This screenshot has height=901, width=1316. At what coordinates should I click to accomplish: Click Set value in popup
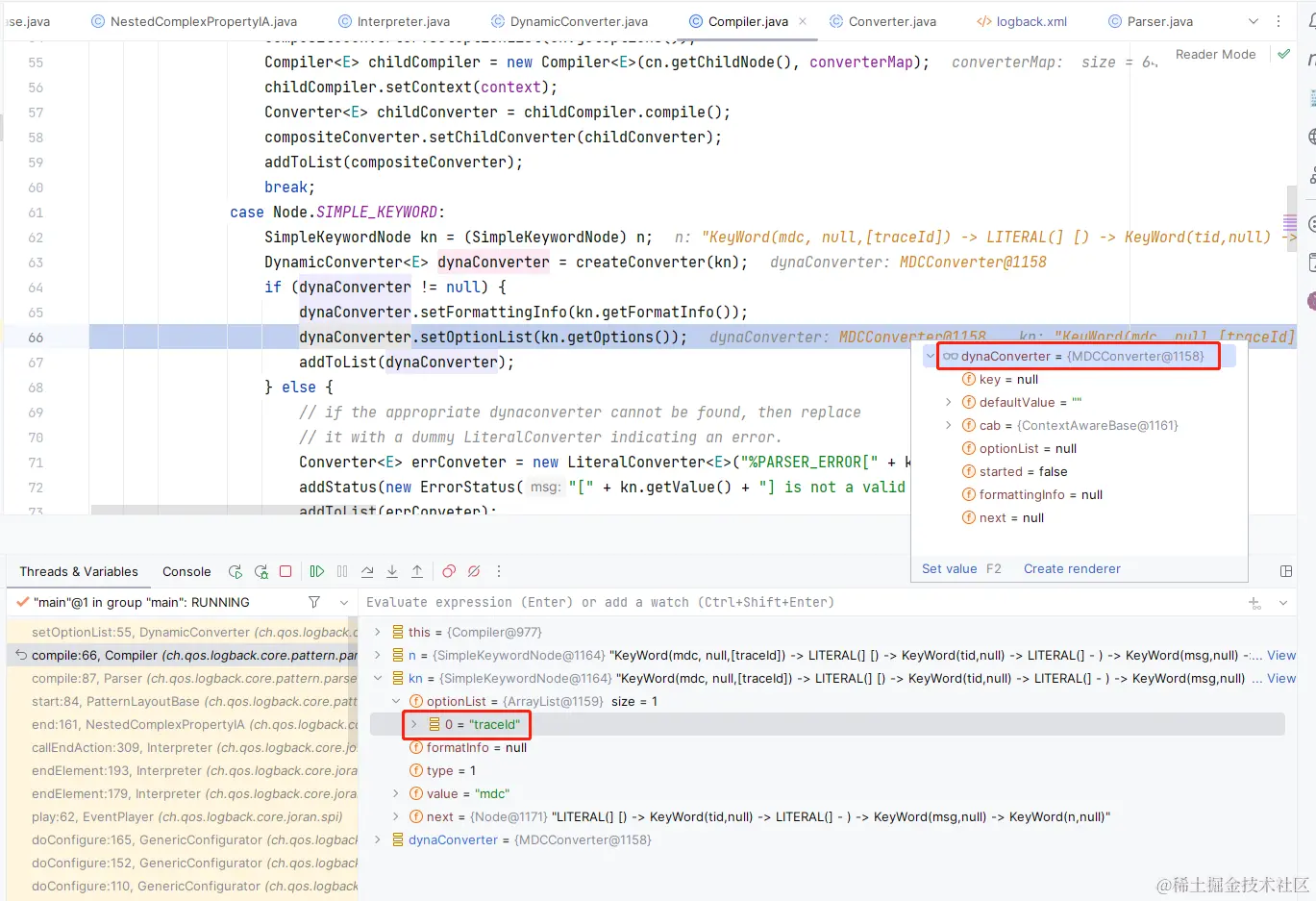(x=949, y=568)
